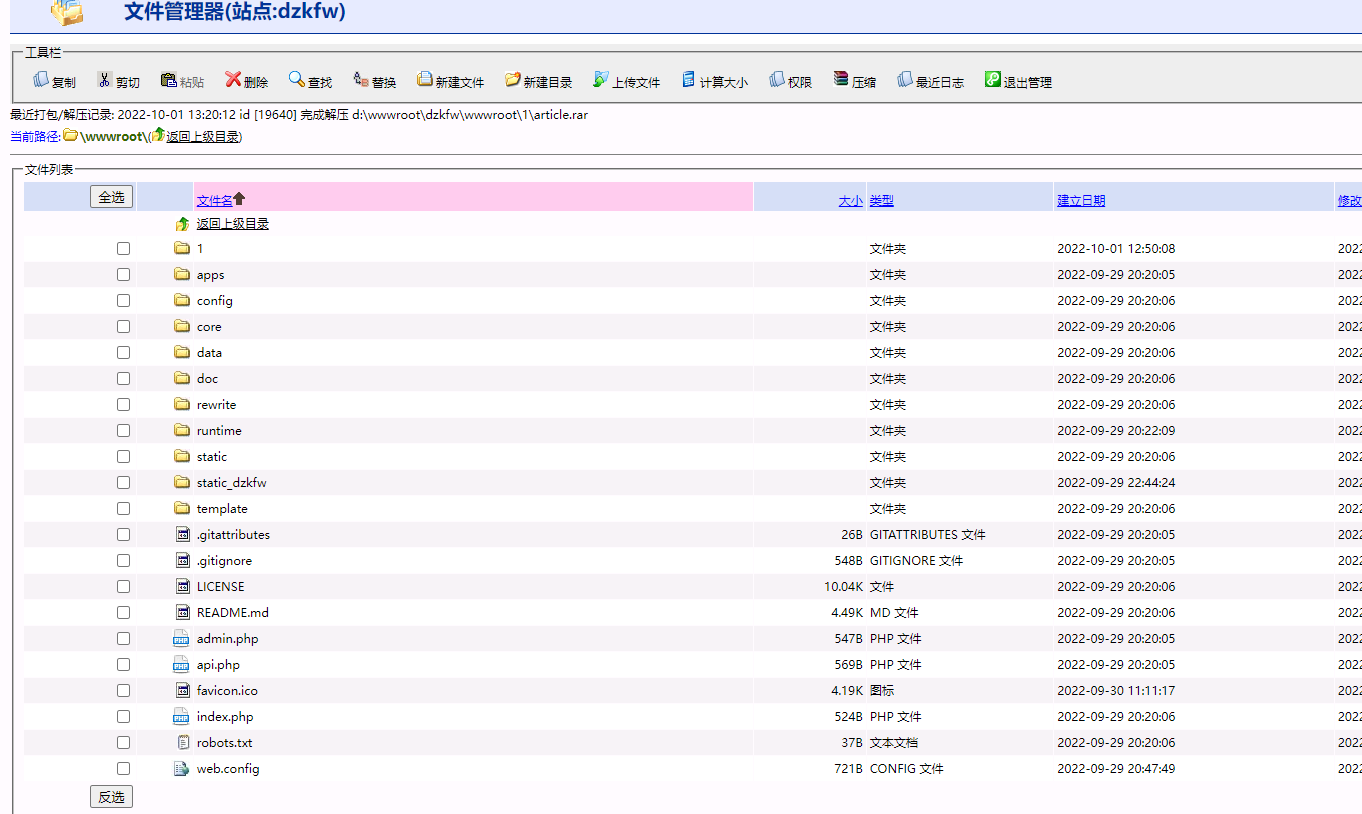Click the Copy (复制) toolbar icon

[x=41, y=80]
